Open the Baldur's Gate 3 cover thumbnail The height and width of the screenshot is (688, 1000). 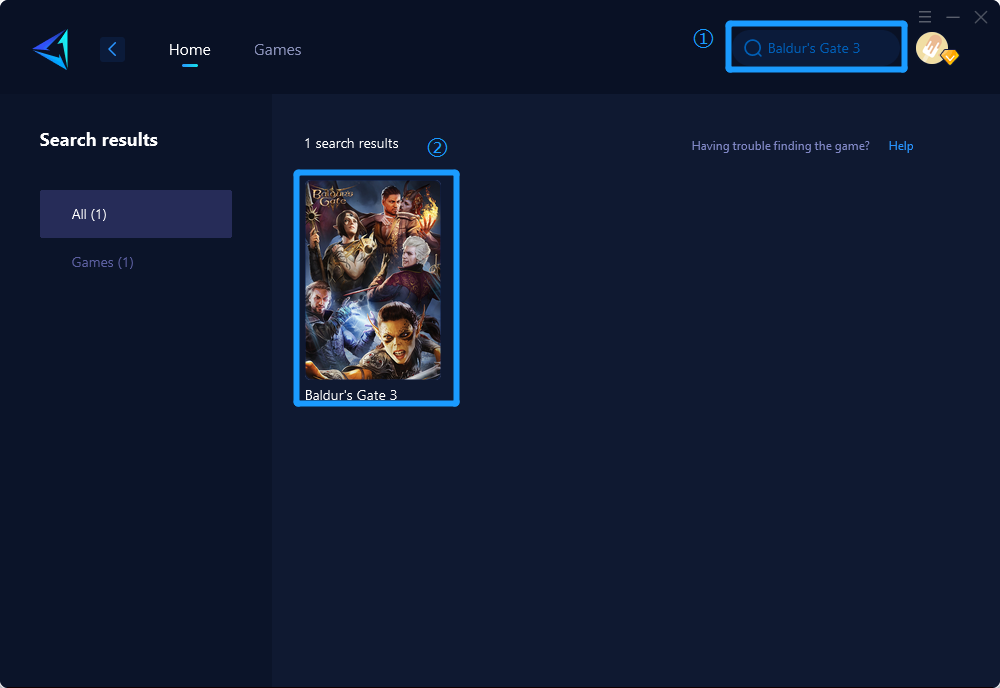click(x=373, y=279)
